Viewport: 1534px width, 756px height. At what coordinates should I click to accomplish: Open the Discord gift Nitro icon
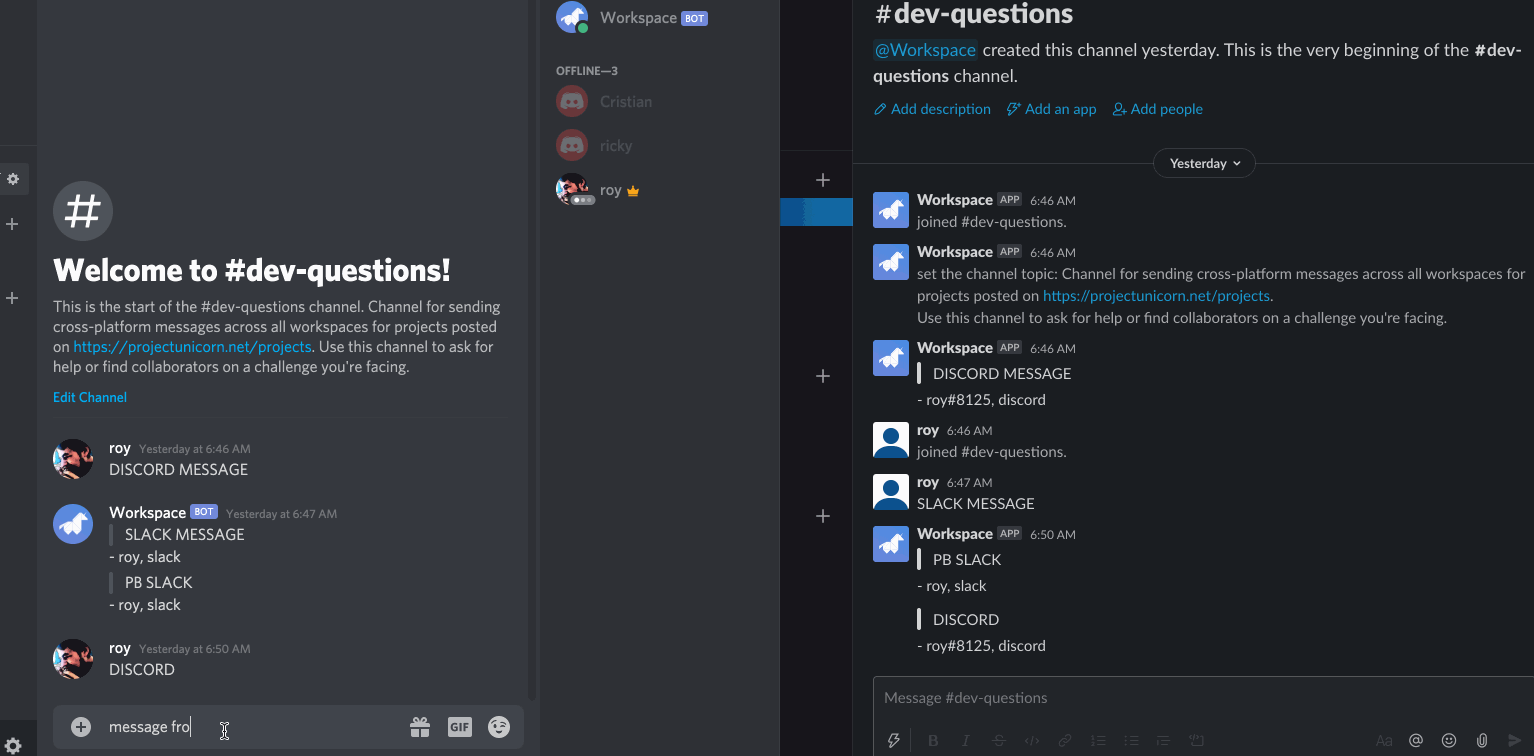click(x=420, y=727)
